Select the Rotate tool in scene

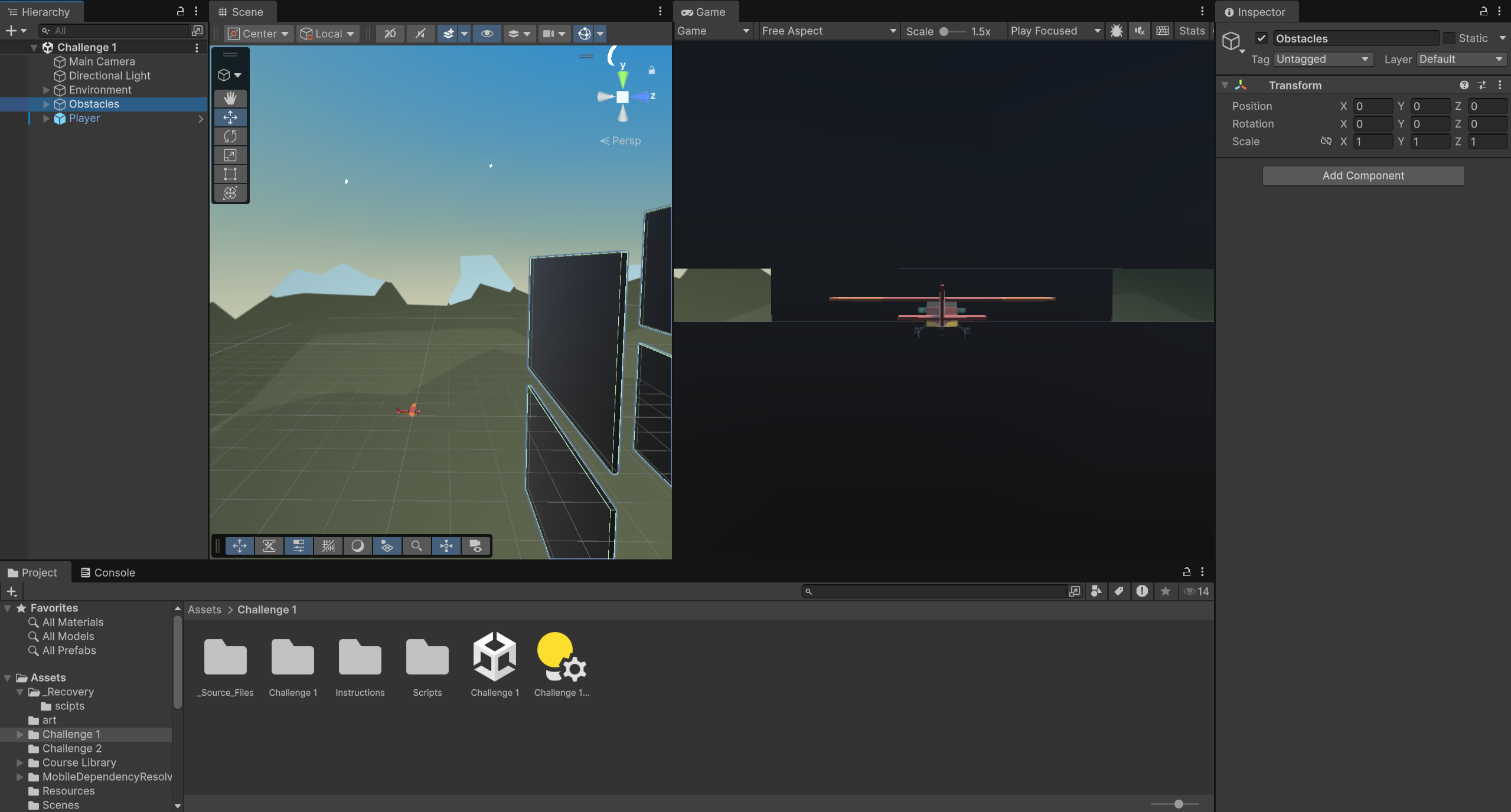coord(230,136)
